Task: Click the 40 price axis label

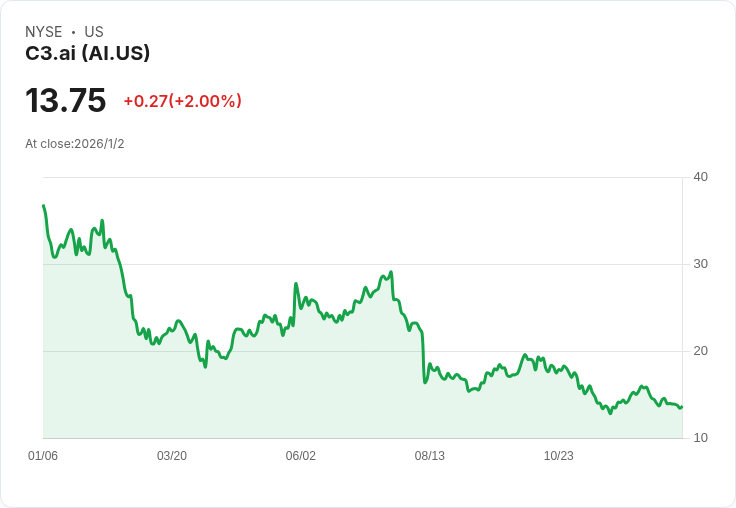Action: coord(701,177)
